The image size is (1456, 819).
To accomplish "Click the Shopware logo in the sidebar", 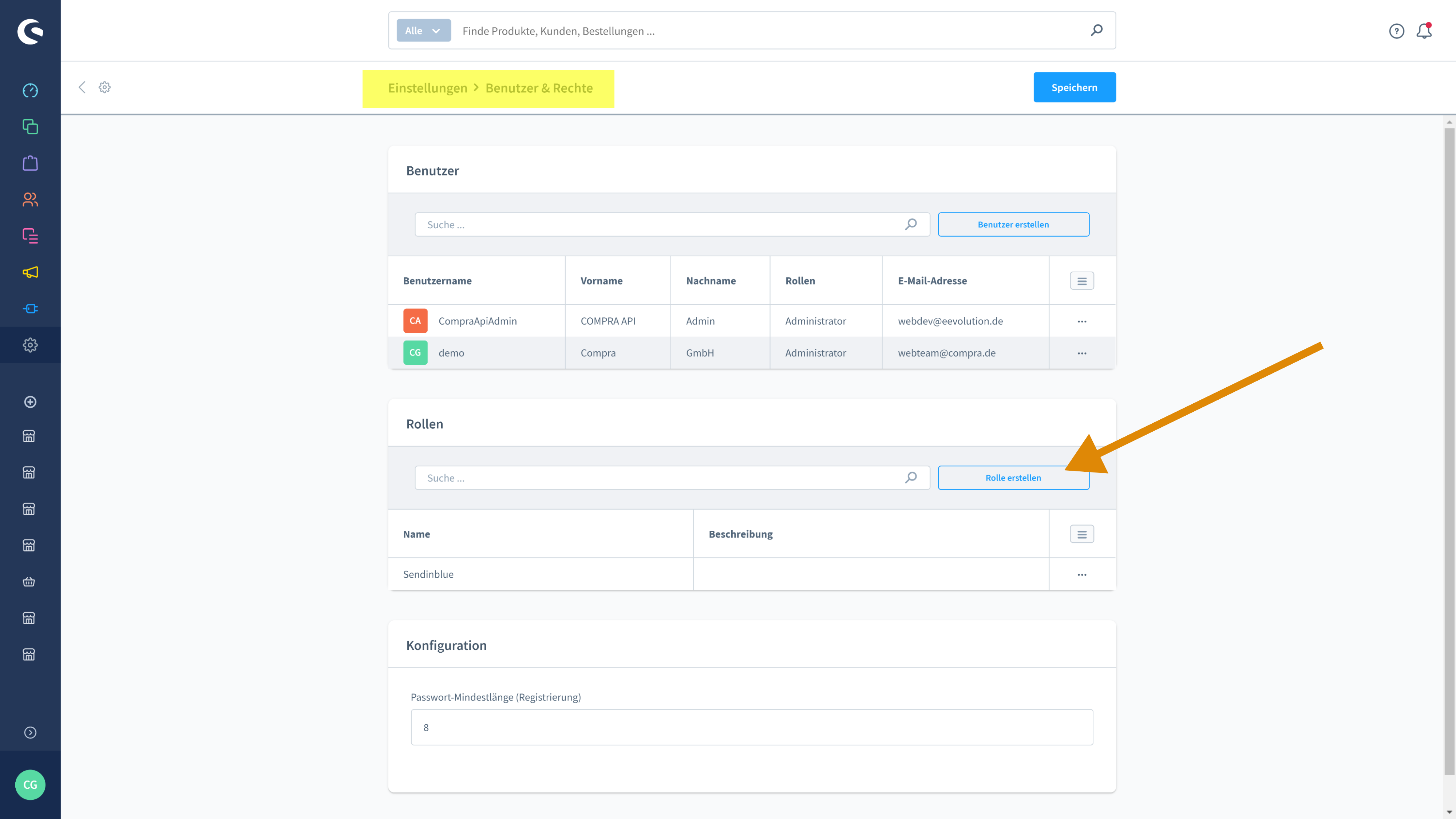I will click(x=30, y=31).
